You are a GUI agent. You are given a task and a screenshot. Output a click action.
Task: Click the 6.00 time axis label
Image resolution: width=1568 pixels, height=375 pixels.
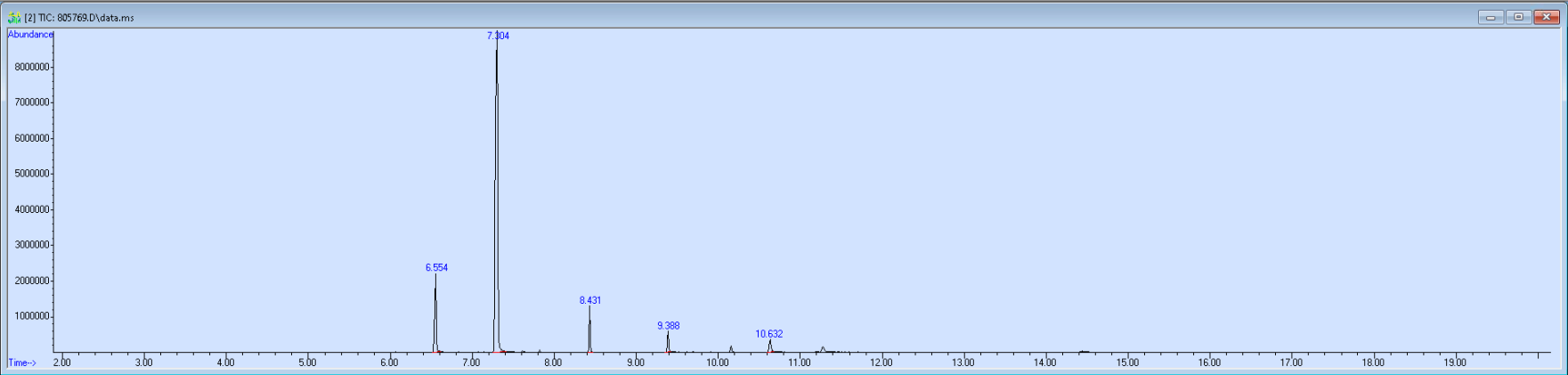click(389, 363)
